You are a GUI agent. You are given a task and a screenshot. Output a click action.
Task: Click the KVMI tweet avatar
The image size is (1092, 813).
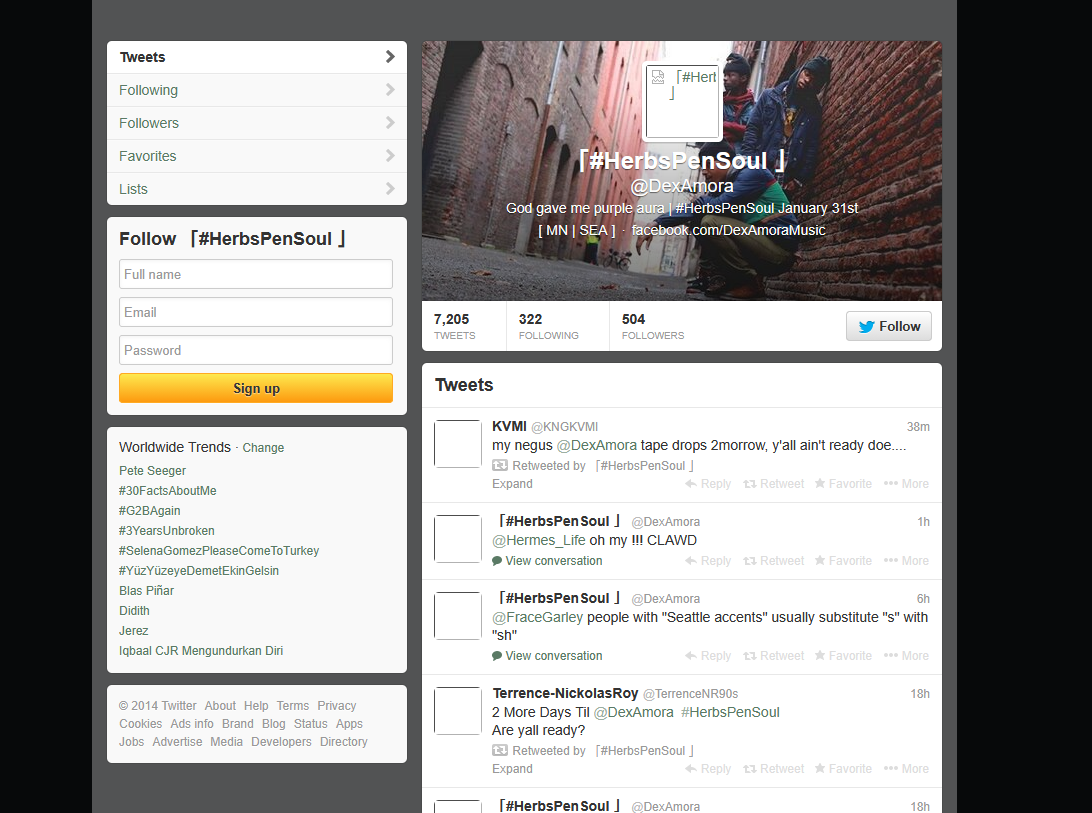tap(458, 443)
